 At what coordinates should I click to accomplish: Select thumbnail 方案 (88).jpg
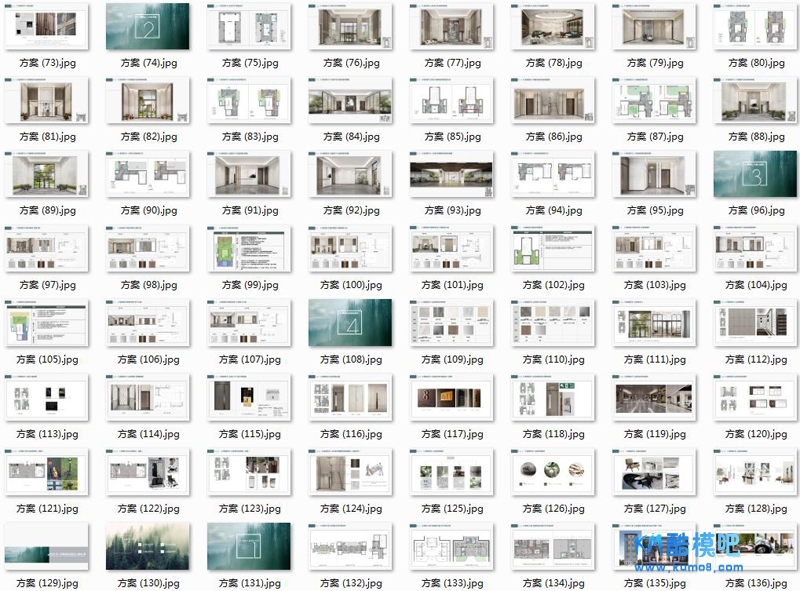coord(755,101)
